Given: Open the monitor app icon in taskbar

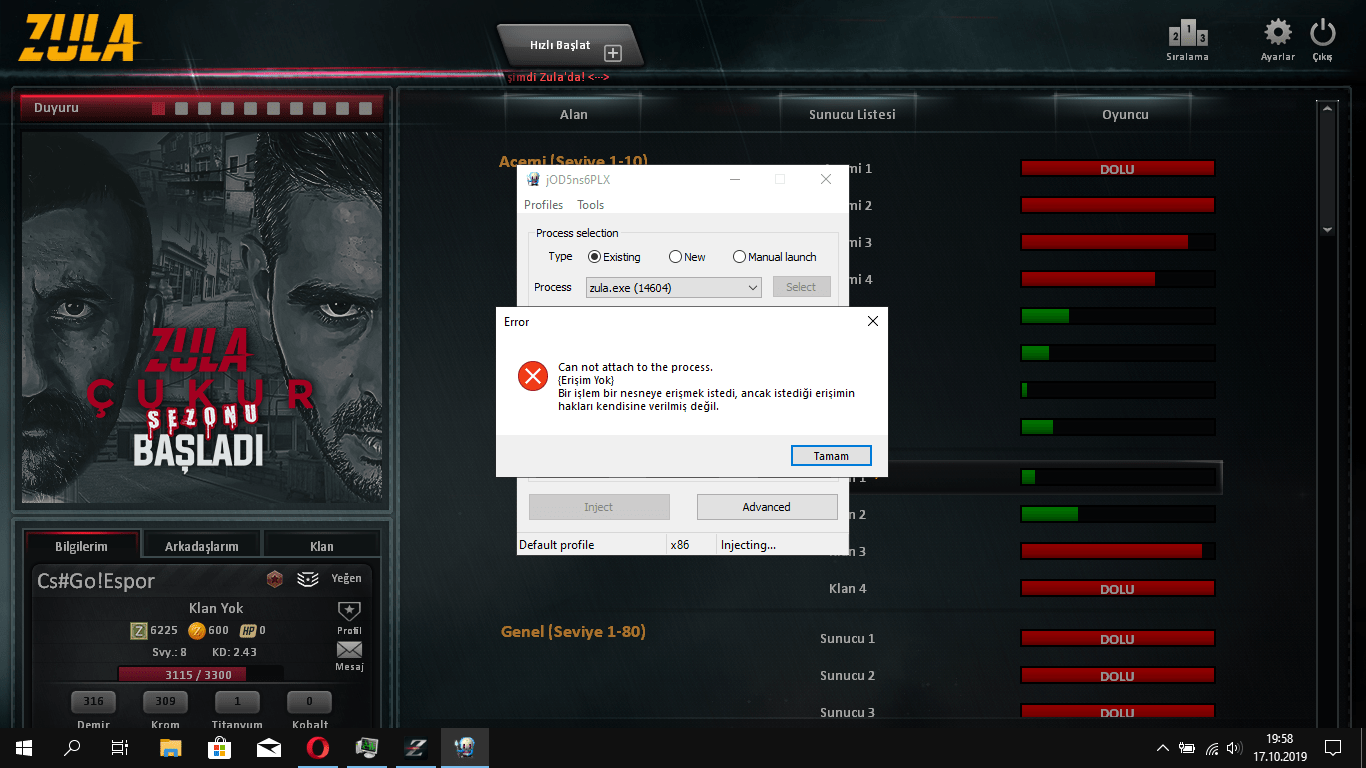Looking at the screenshot, I should pyautogui.click(x=366, y=747).
